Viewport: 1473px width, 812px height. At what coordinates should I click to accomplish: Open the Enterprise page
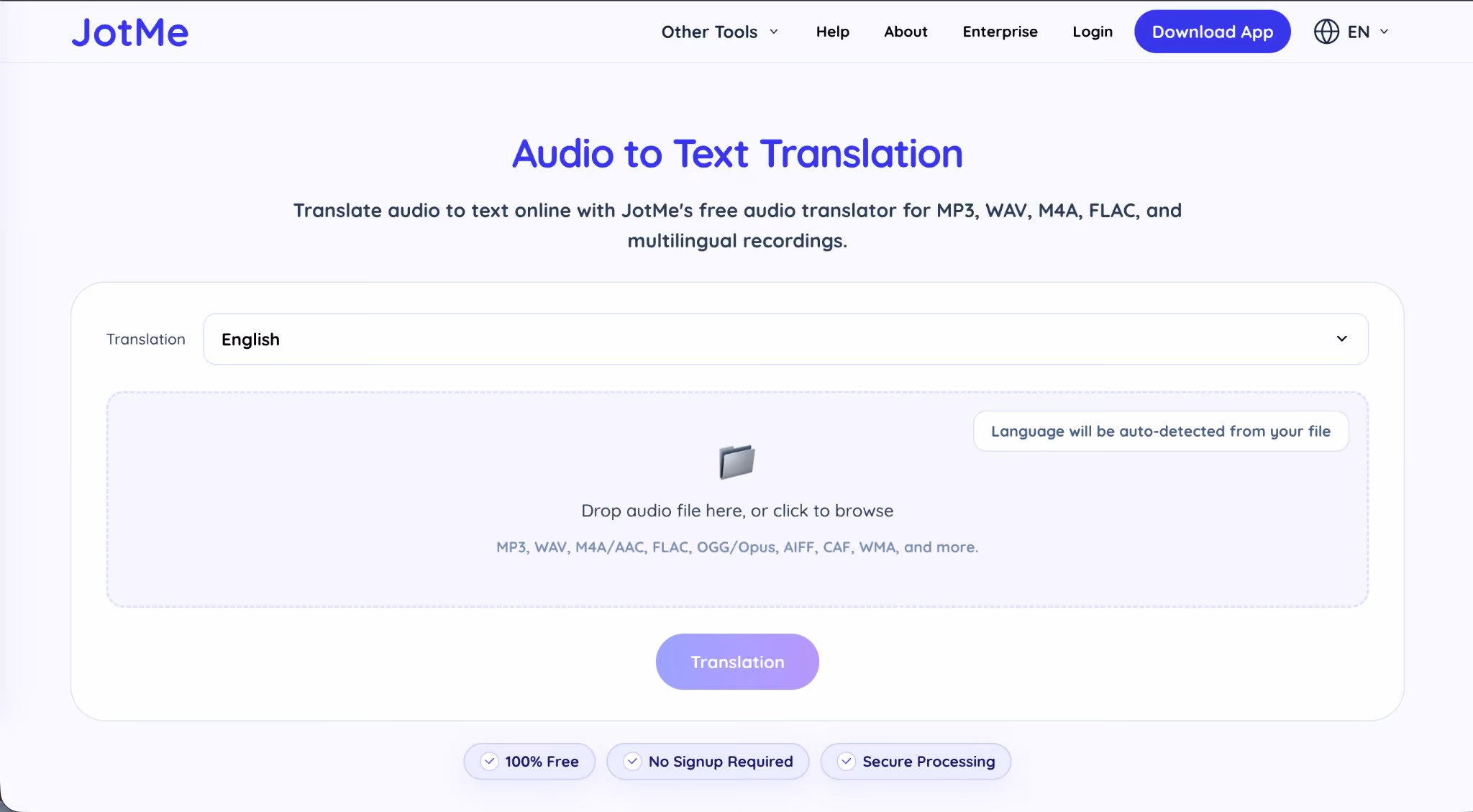1000,32
